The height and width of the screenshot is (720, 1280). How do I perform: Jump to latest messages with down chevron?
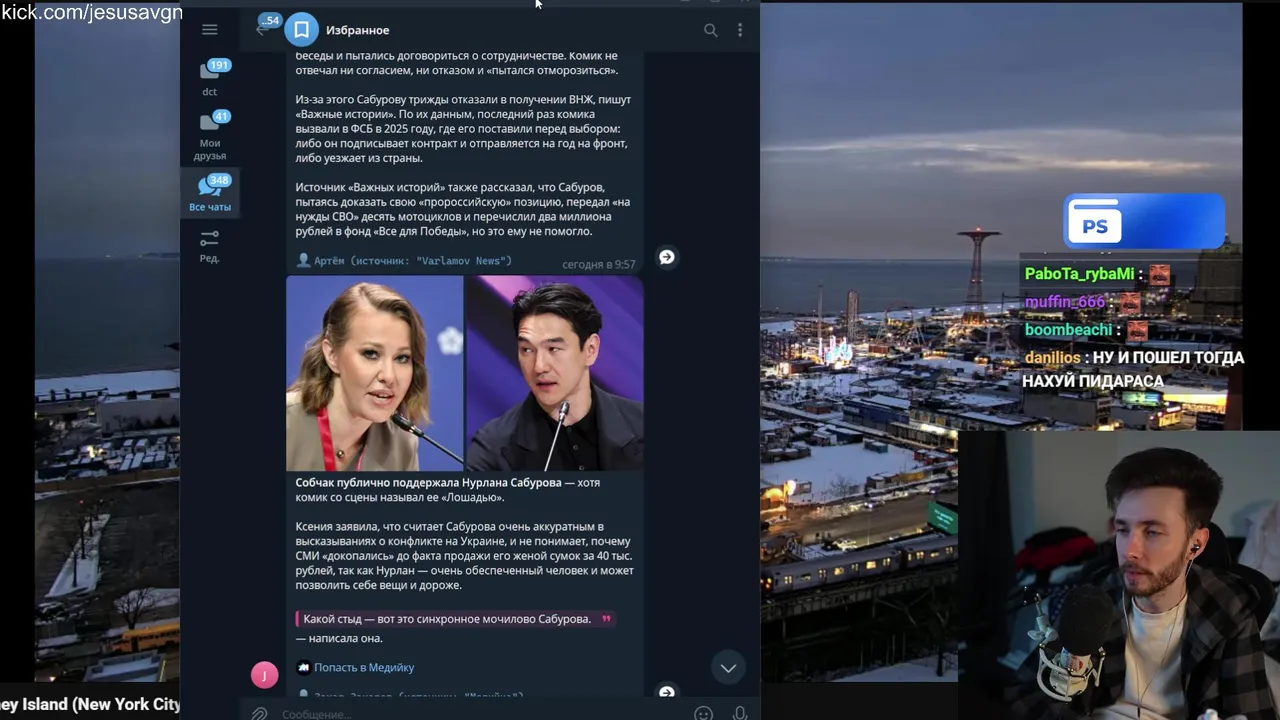pos(728,667)
